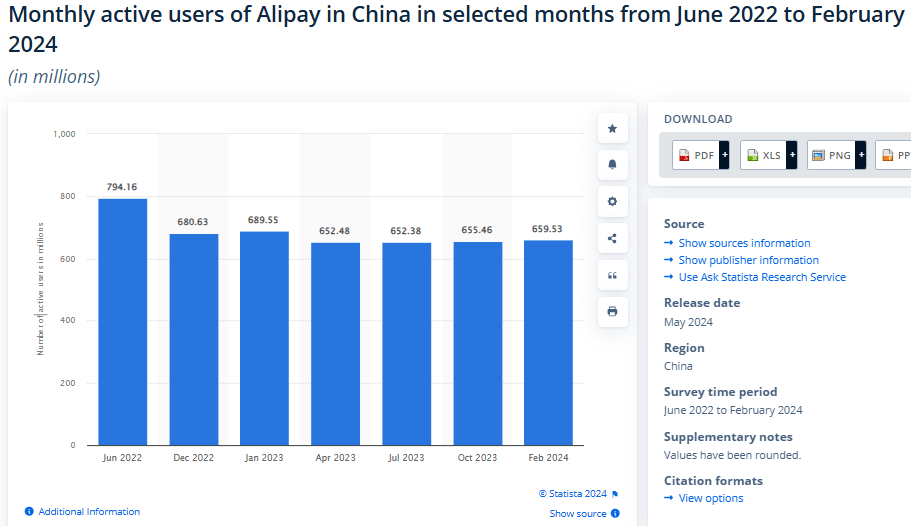Click arrow icon beside Show publisher information
911x526 pixels.
point(669,260)
